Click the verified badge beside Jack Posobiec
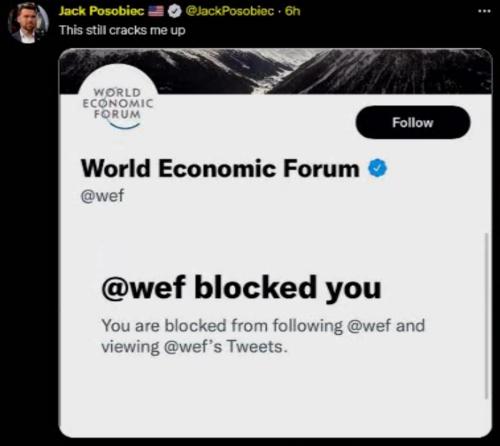The width and height of the screenshot is (500, 446). [174, 11]
